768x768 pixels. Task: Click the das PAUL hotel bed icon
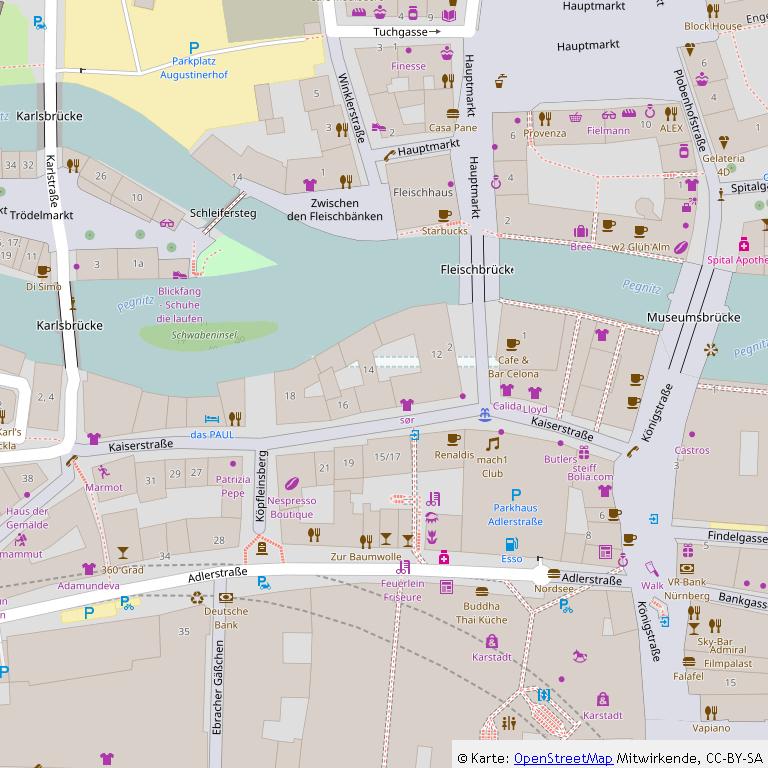pos(212,419)
